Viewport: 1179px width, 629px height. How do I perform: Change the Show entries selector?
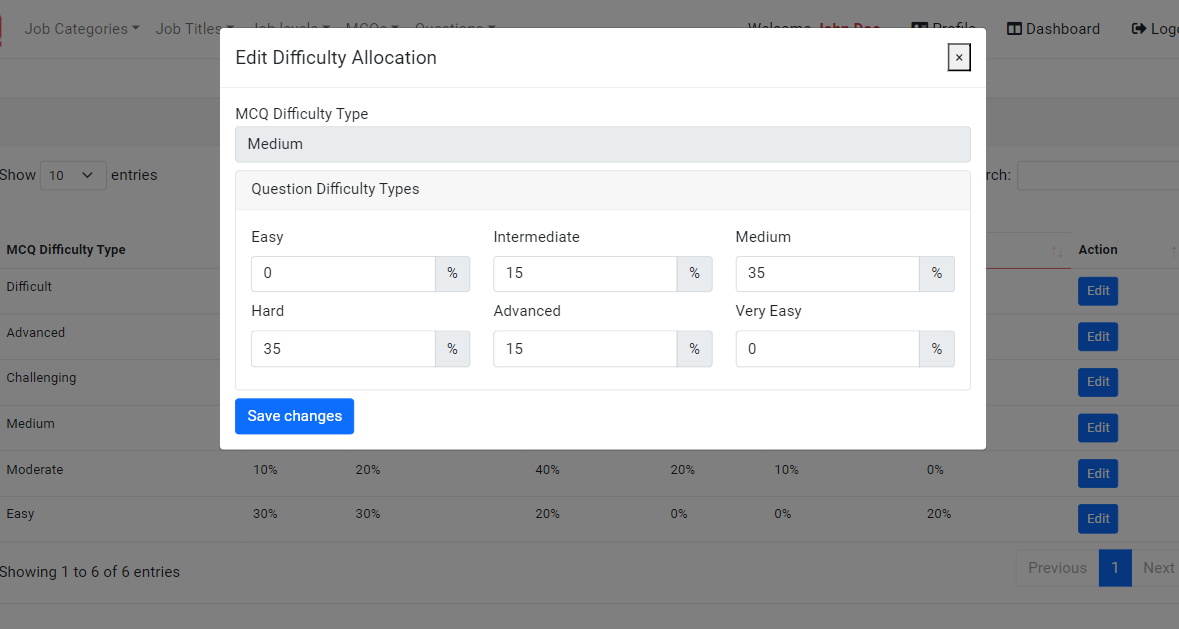coord(73,175)
